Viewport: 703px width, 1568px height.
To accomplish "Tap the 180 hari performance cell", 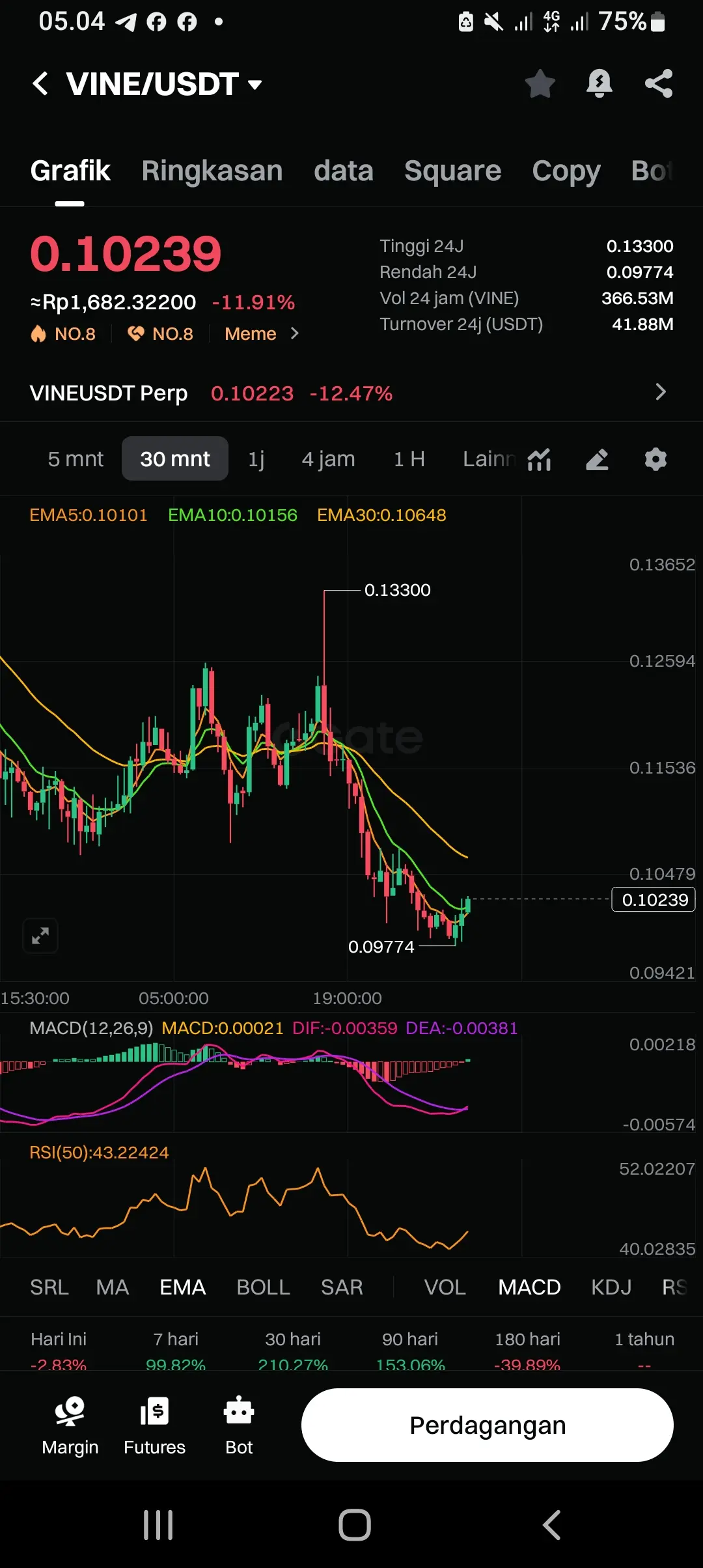I will pos(527,1350).
